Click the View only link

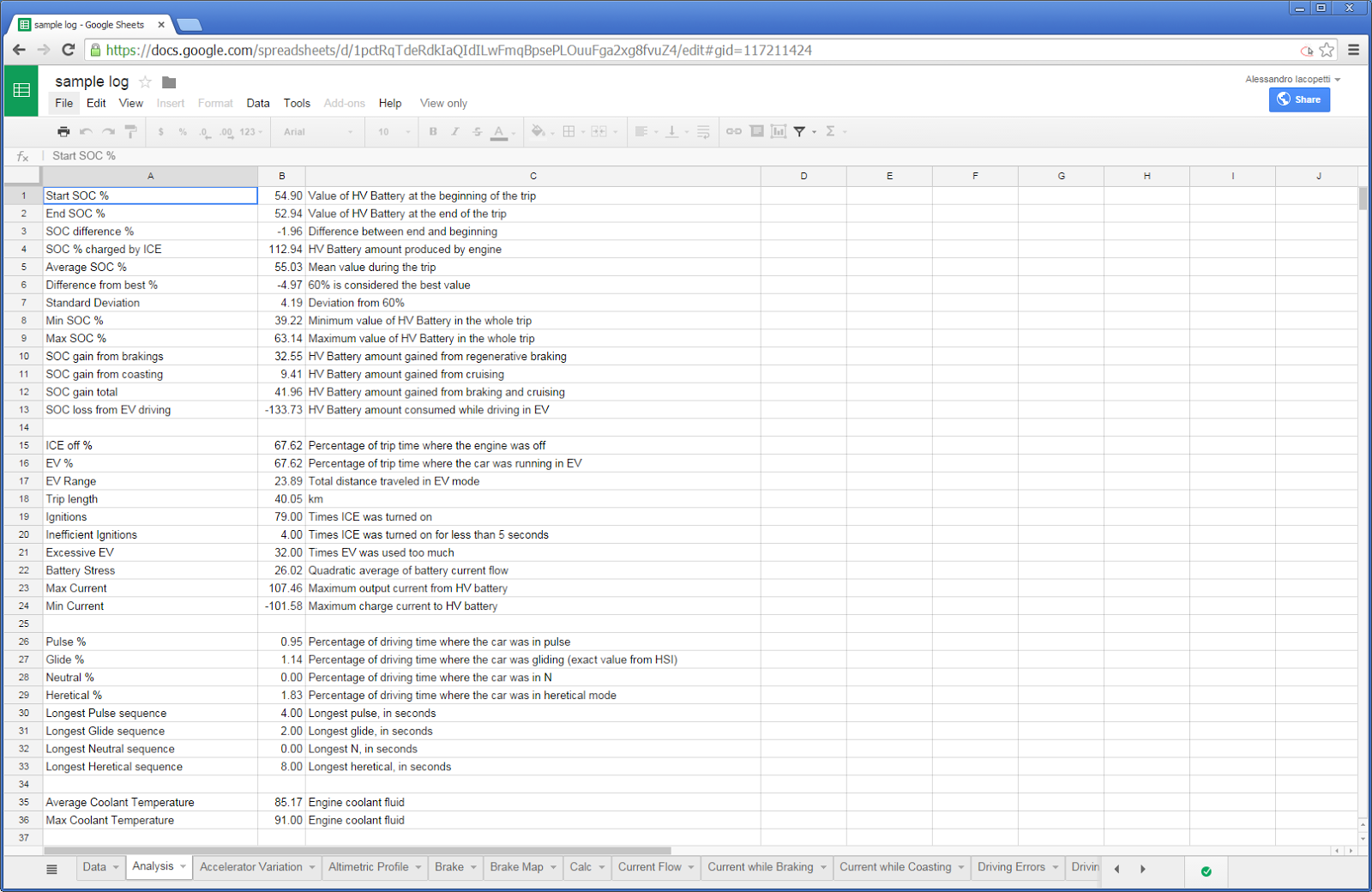click(x=442, y=103)
